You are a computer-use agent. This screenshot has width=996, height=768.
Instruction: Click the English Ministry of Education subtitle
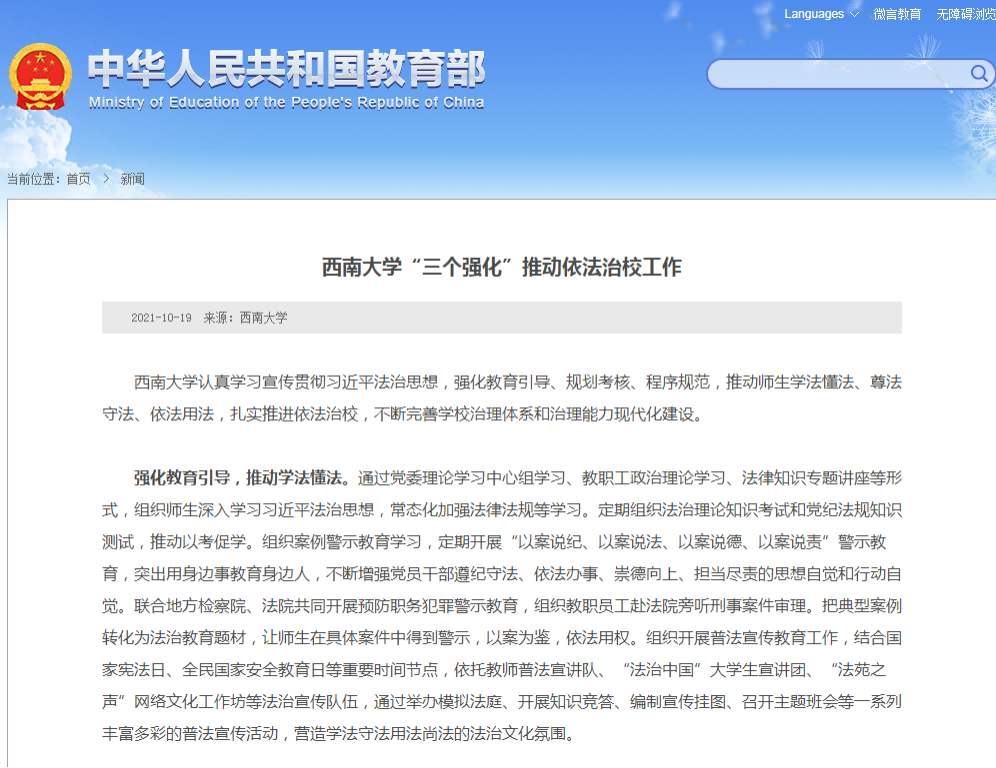(x=286, y=102)
